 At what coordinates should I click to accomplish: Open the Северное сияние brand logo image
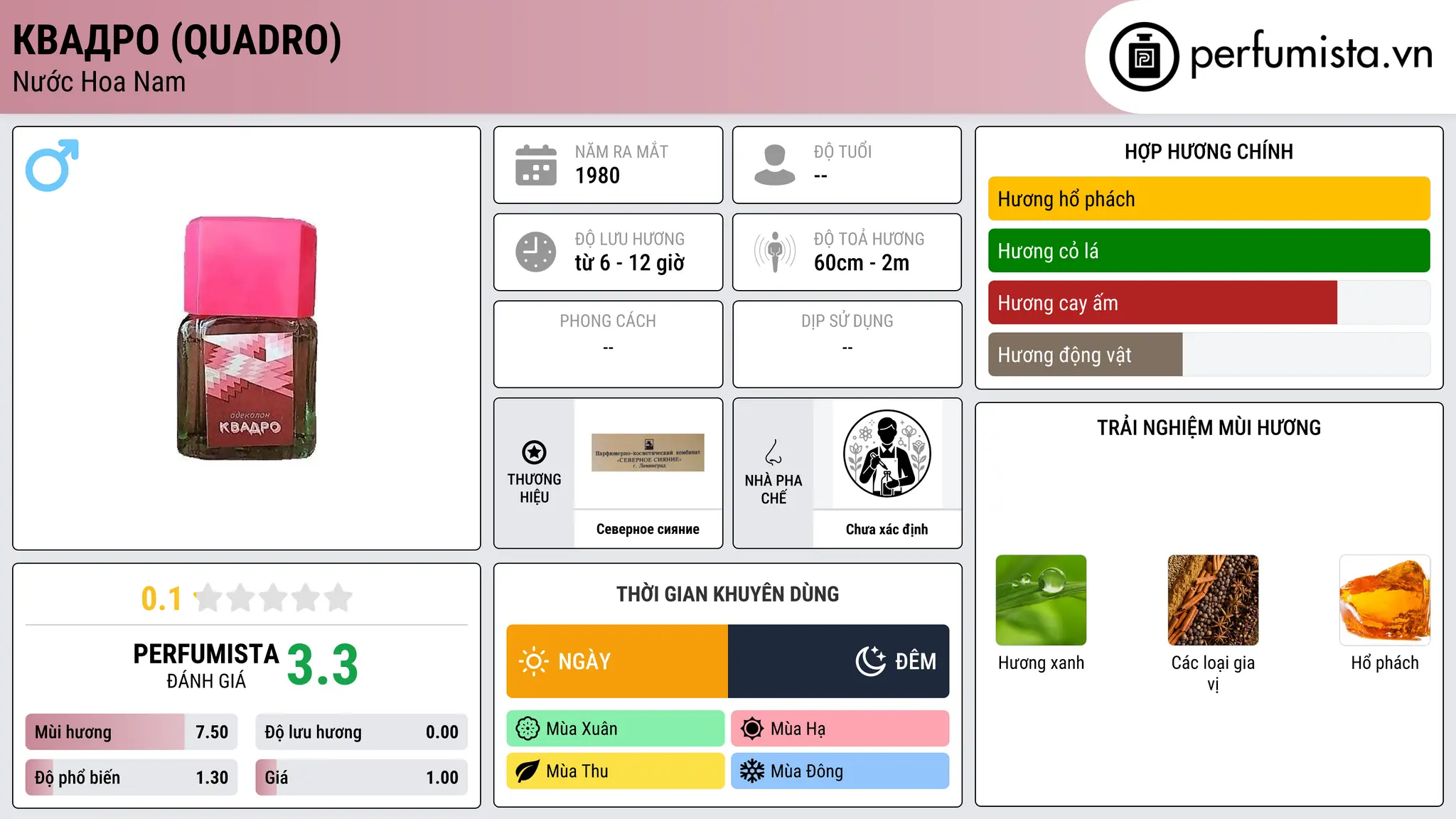click(648, 453)
